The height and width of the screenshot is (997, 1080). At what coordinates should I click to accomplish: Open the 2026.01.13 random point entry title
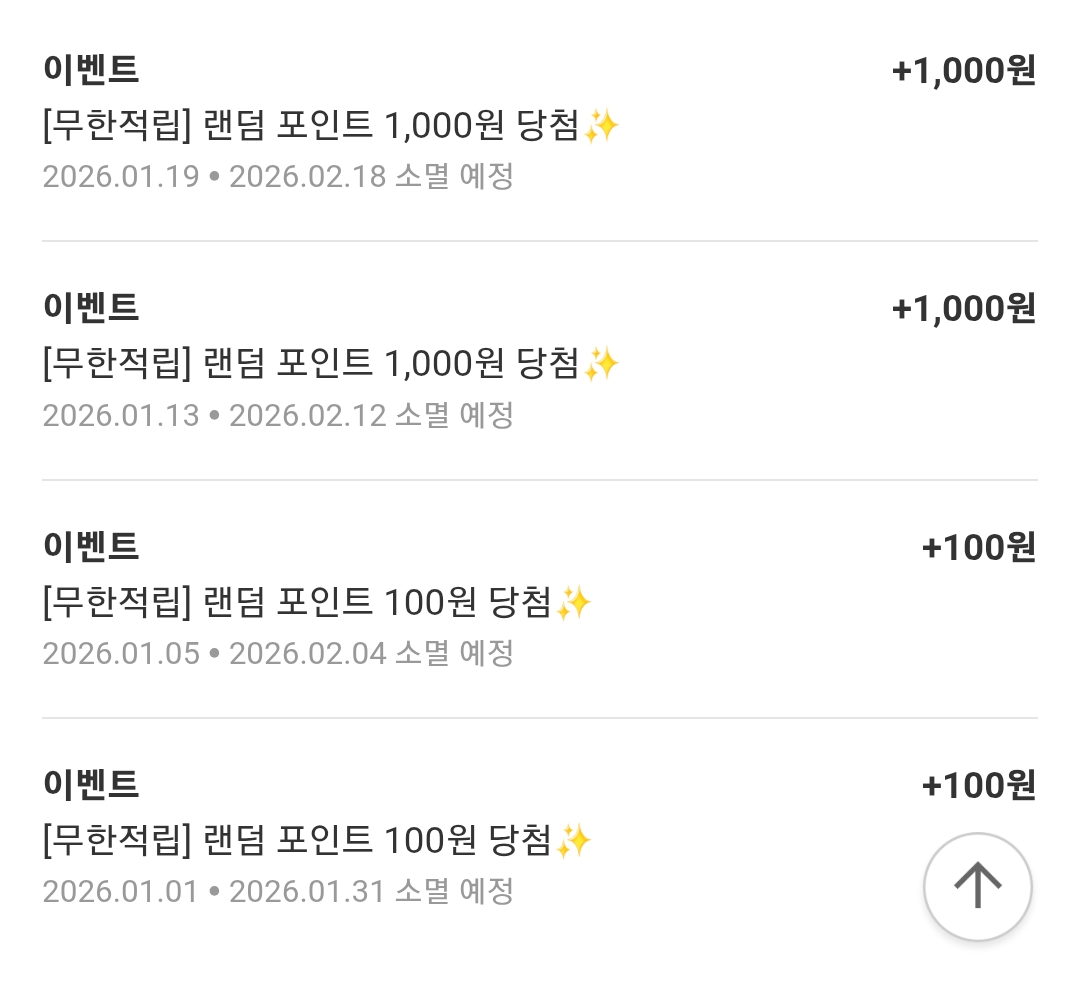coord(310,364)
